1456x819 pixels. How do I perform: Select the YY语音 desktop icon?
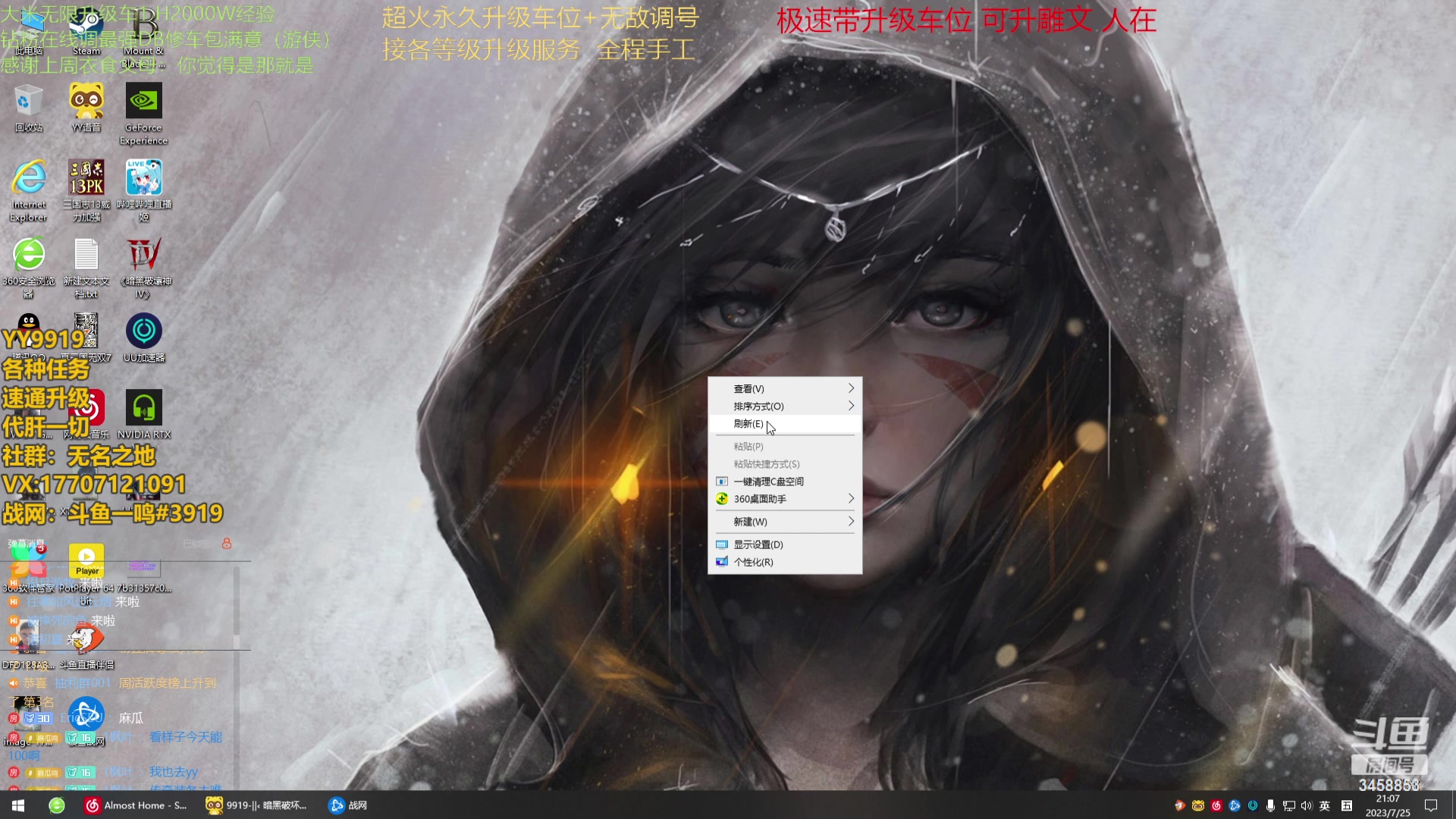coord(86,108)
